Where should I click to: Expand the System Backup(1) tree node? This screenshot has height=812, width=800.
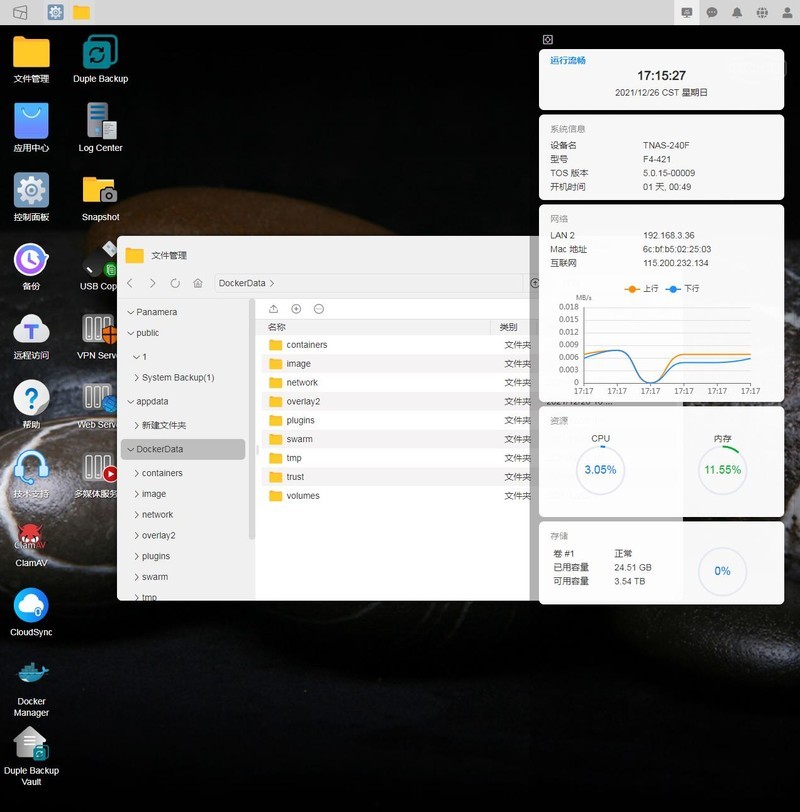[x=137, y=378]
